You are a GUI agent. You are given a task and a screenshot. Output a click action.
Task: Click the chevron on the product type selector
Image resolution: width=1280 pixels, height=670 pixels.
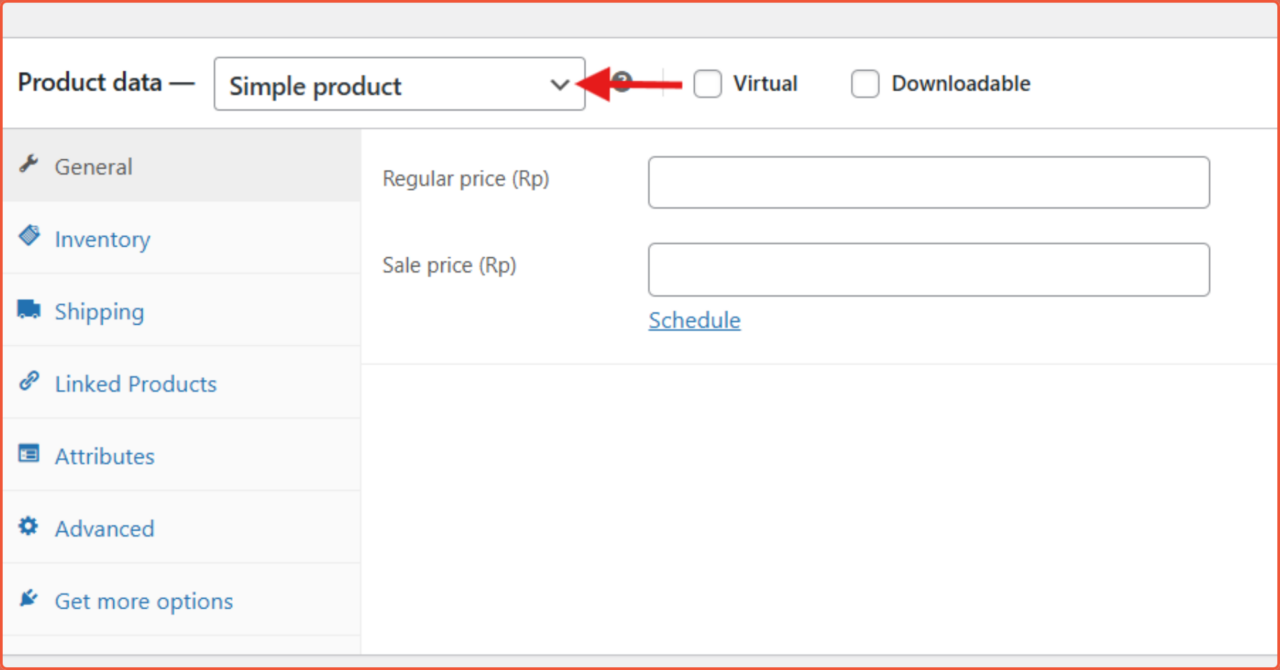coord(560,86)
